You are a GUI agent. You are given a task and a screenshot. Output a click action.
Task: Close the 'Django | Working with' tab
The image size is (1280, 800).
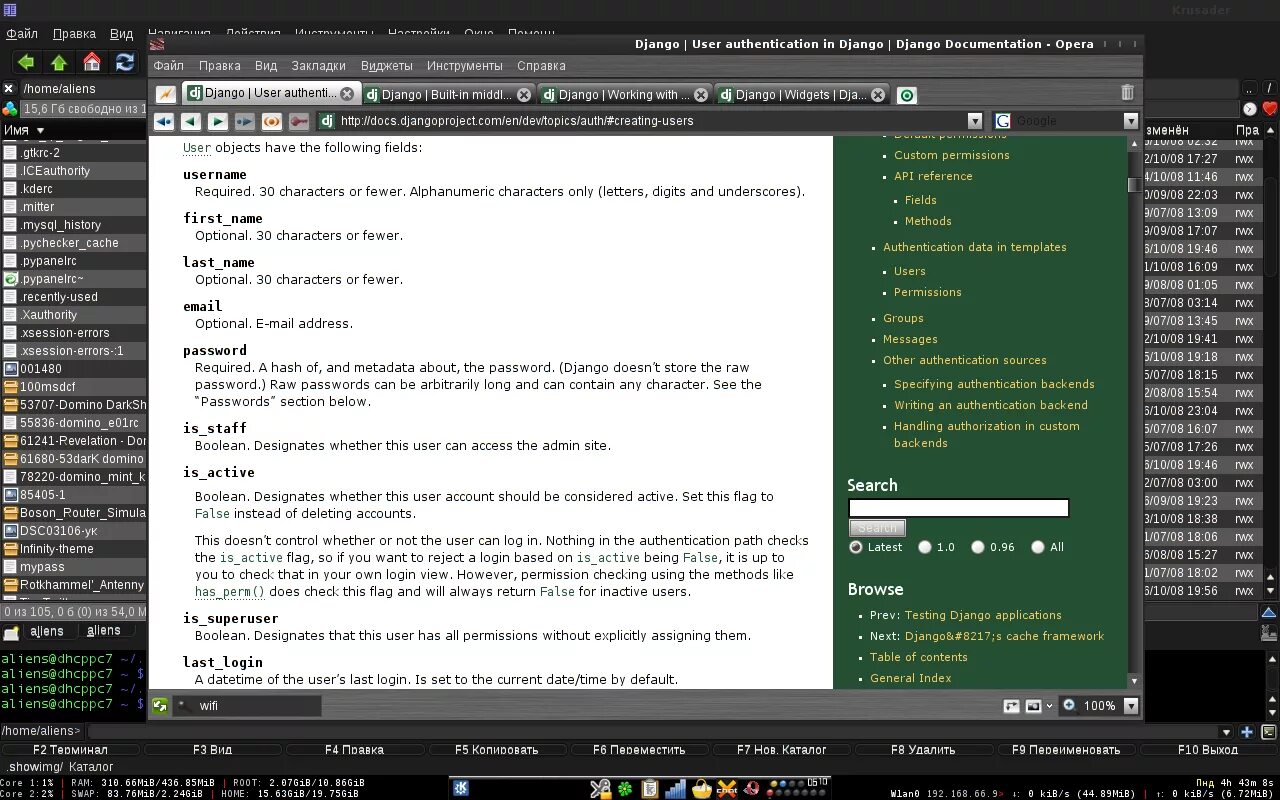pos(701,95)
